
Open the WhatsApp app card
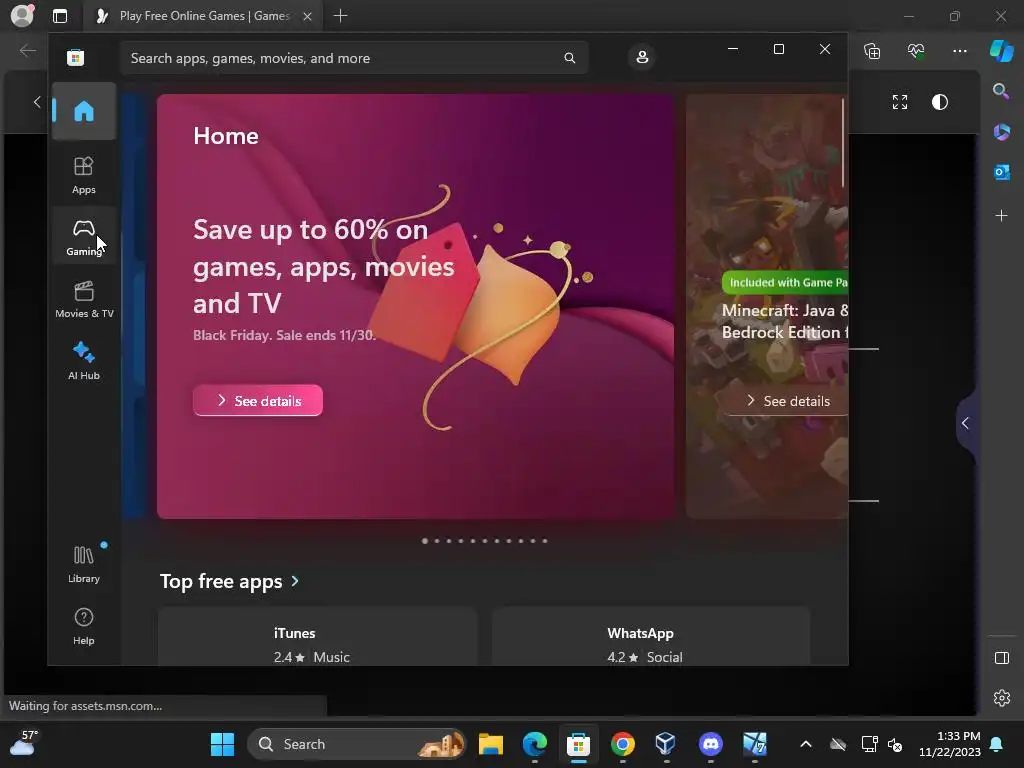click(651, 637)
